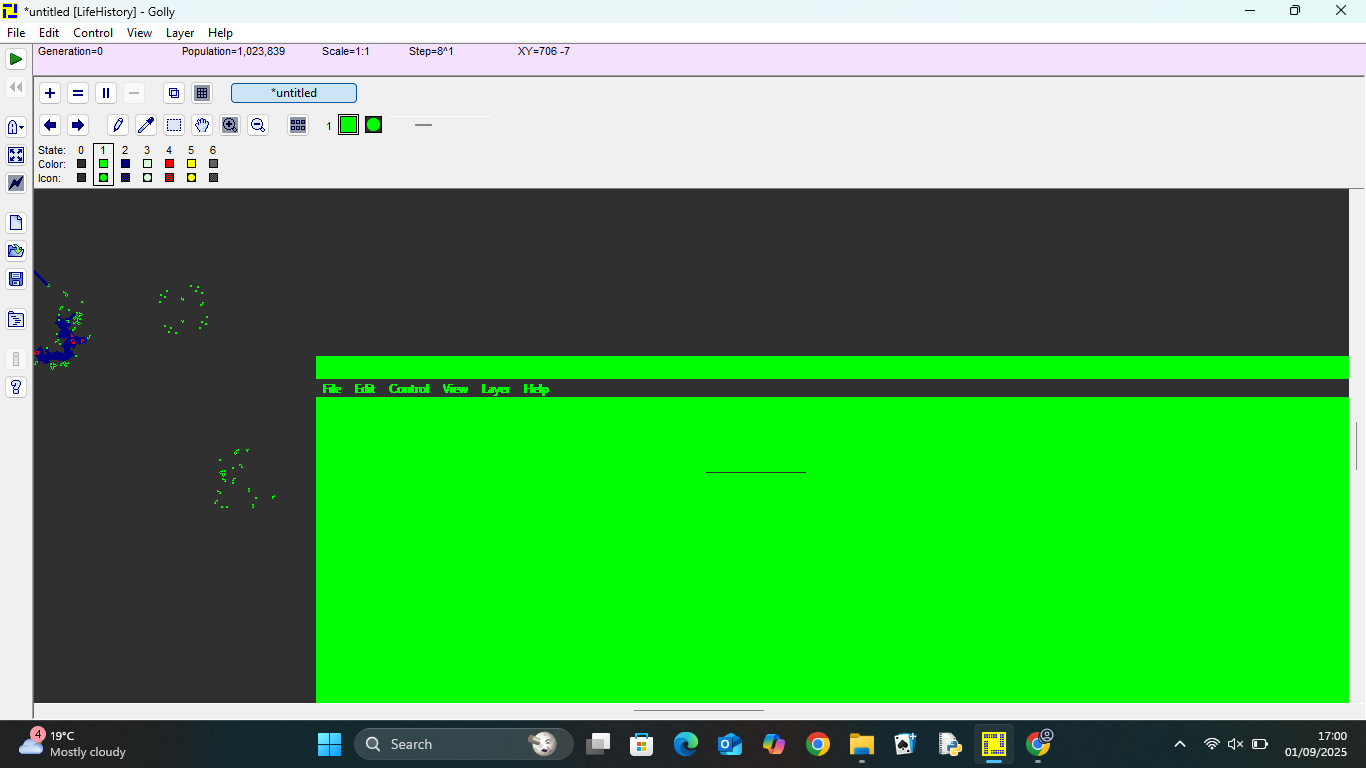Open the Layer menu
The width and height of the screenshot is (1366, 768).
pos(180,33)
